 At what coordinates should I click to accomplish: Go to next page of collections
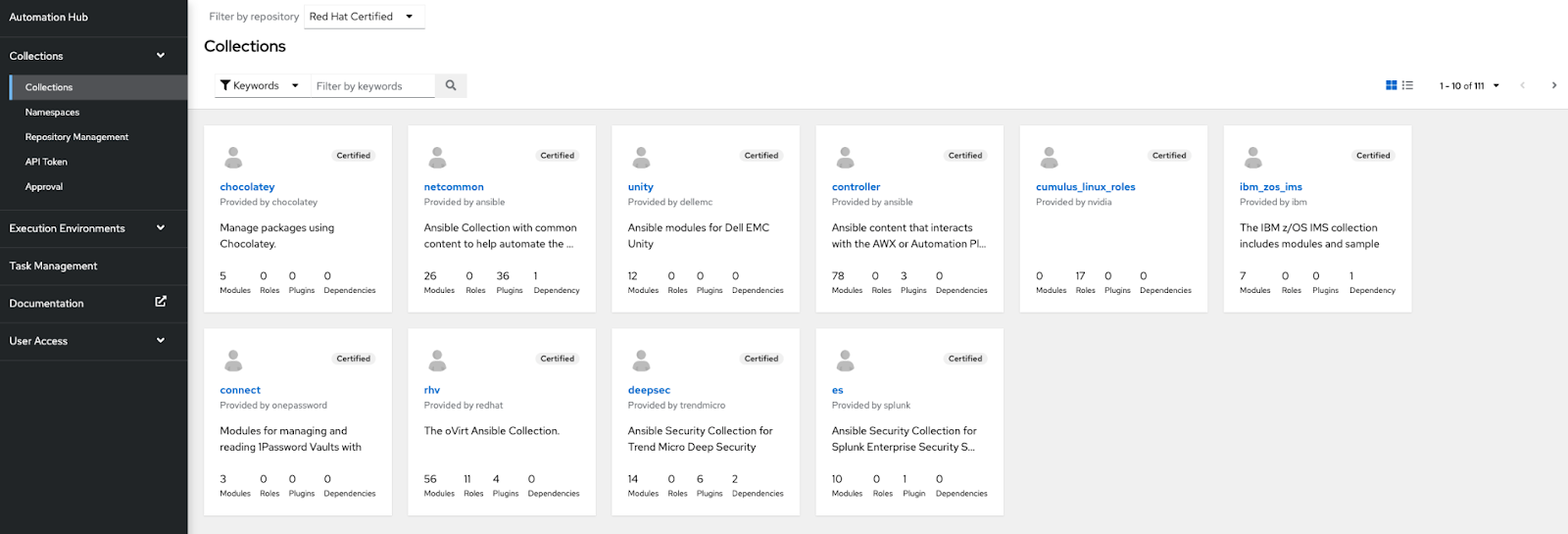1554,85
